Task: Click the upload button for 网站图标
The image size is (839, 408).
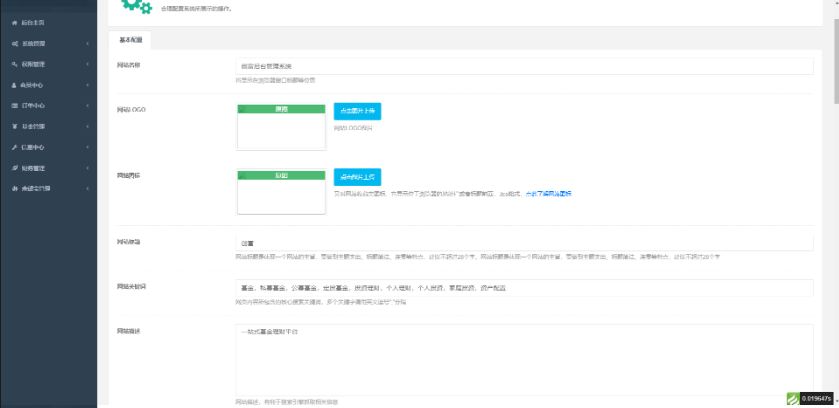Action: pos(357,177)
